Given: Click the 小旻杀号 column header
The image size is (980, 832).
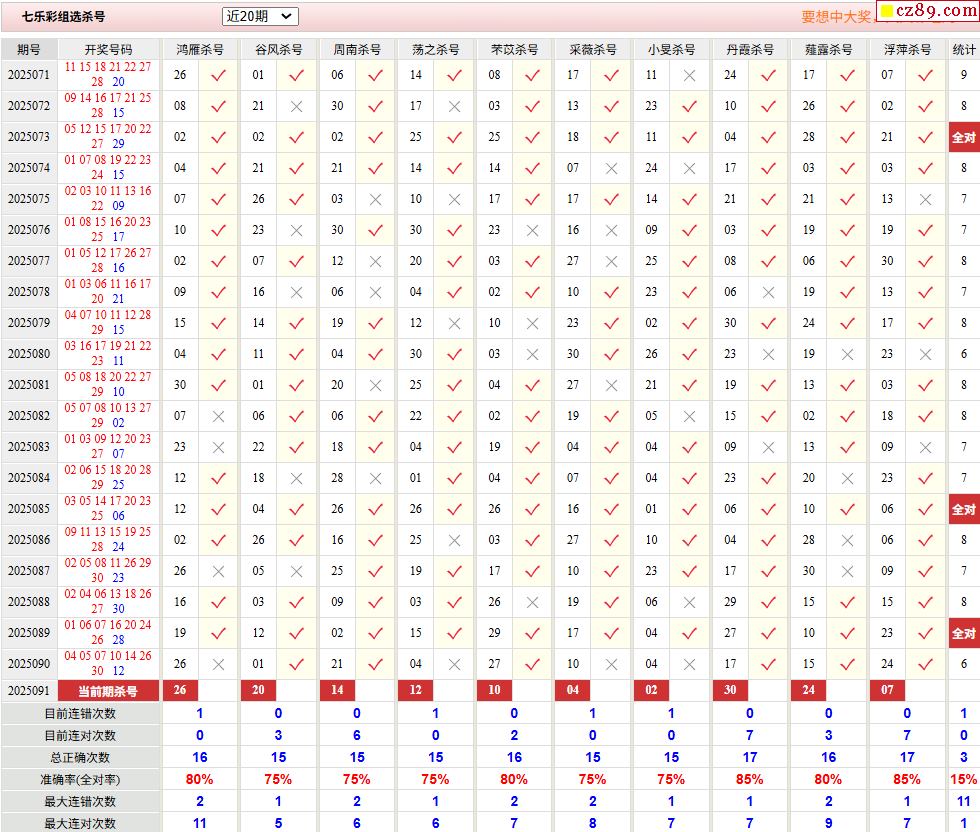Looking at the screenshot, I should click(671, 49).
